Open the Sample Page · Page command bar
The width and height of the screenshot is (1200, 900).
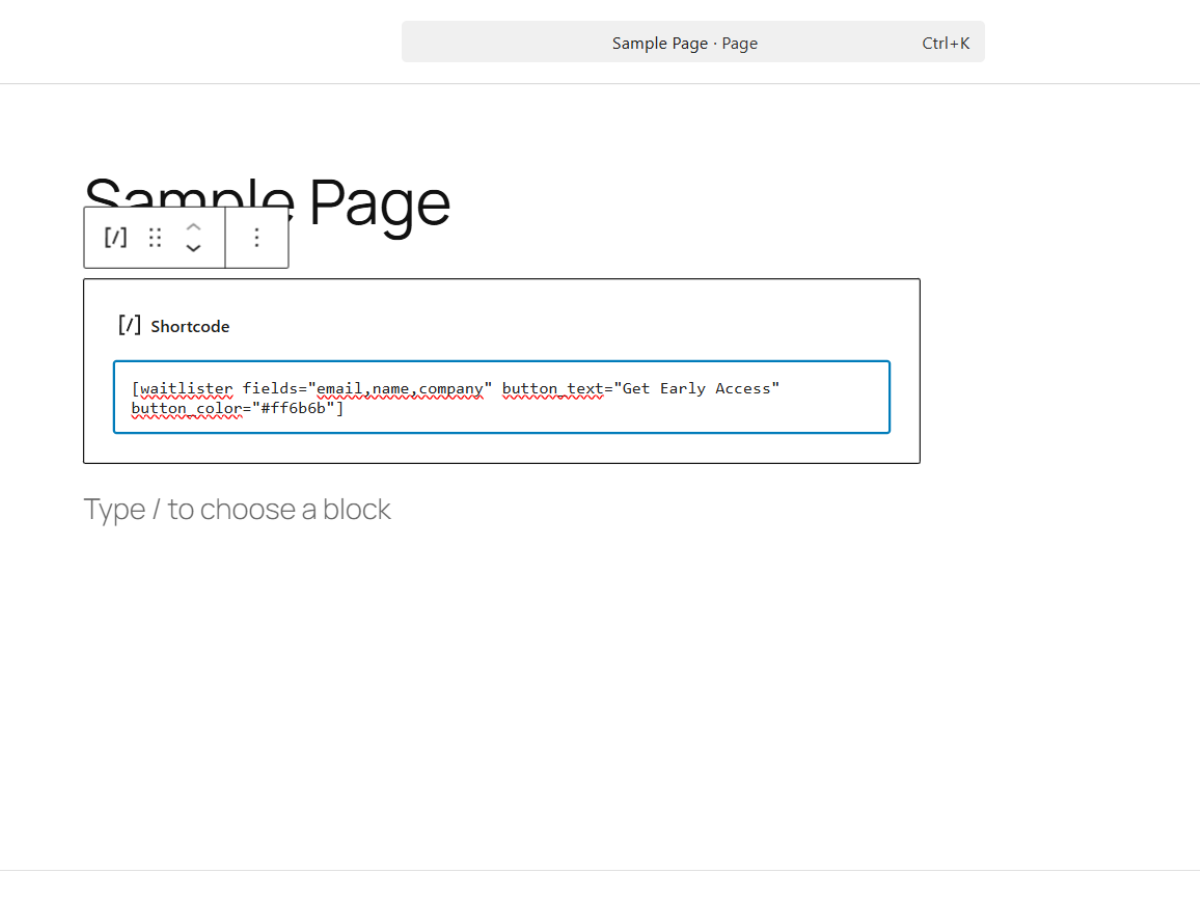click(x=685, y=43)
